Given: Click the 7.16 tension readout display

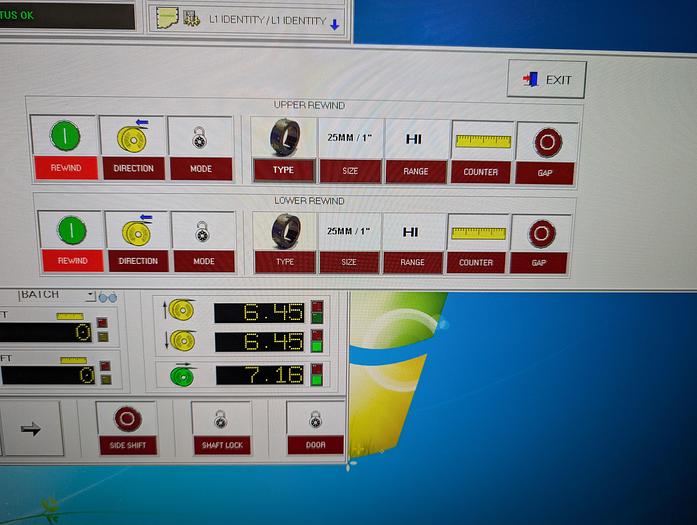Looking at the screenshot, I should point(259,375).
